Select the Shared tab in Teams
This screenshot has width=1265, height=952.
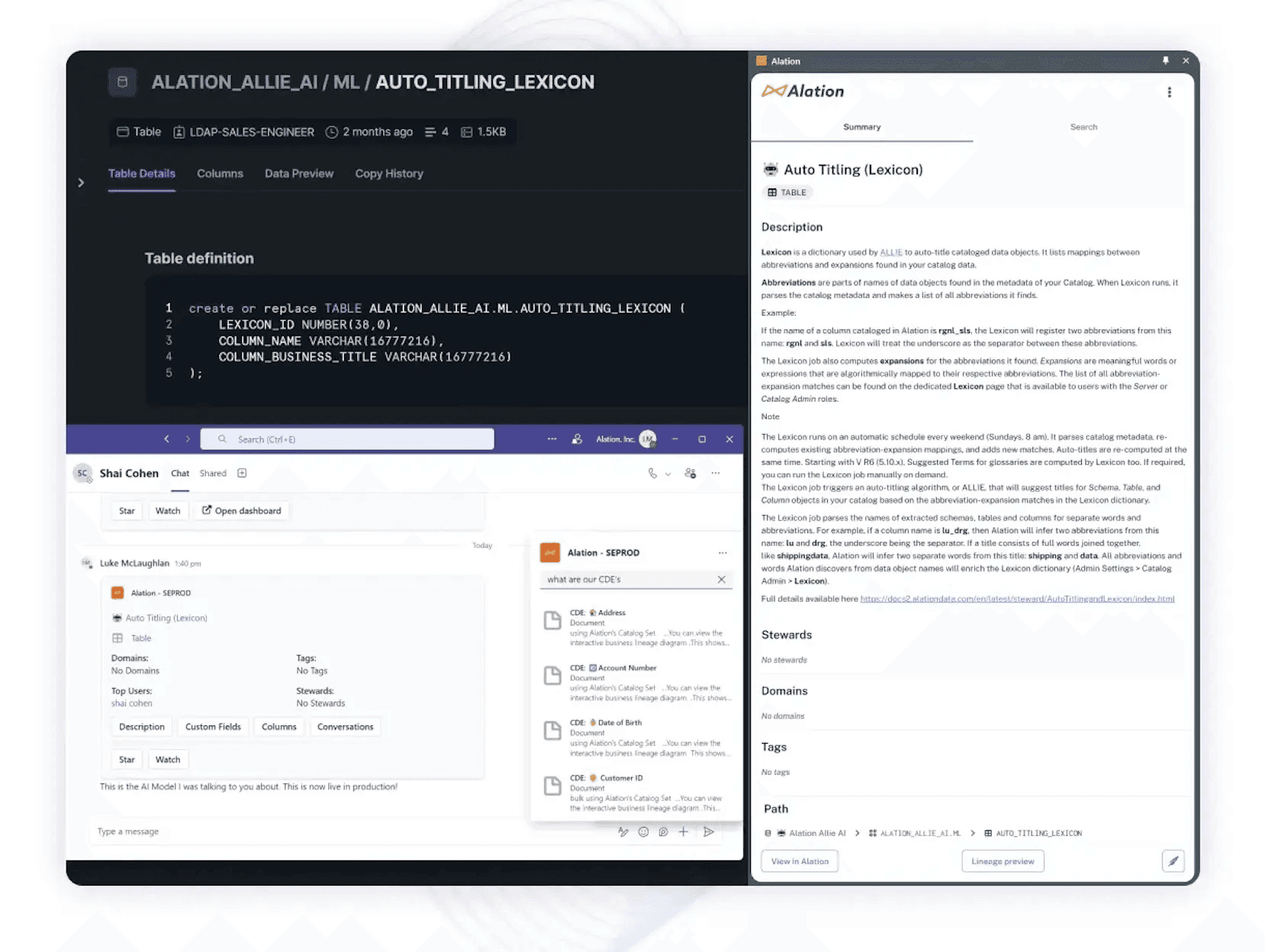[x=213, y=474]
